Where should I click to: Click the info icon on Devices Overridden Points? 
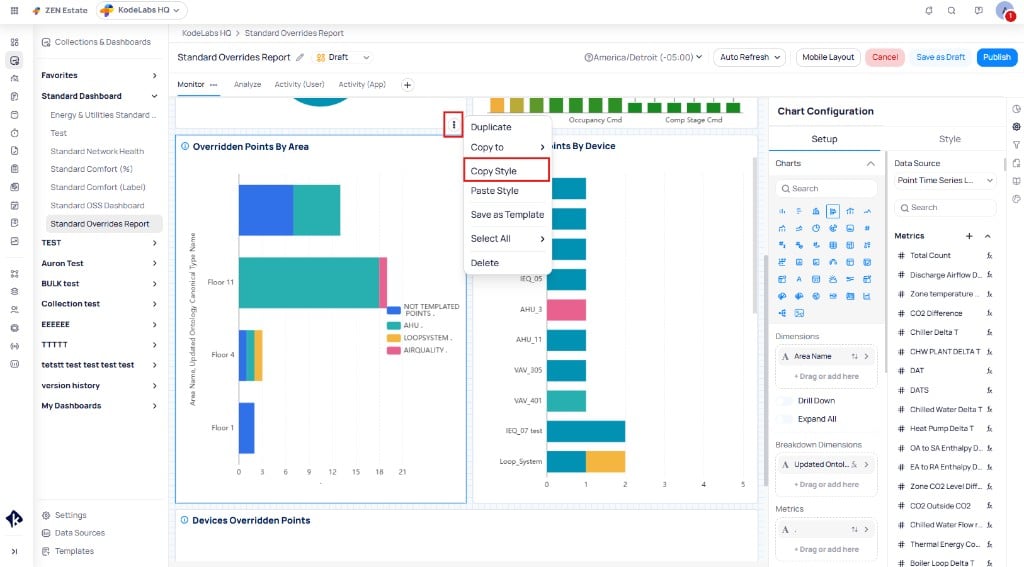[184, 520]
